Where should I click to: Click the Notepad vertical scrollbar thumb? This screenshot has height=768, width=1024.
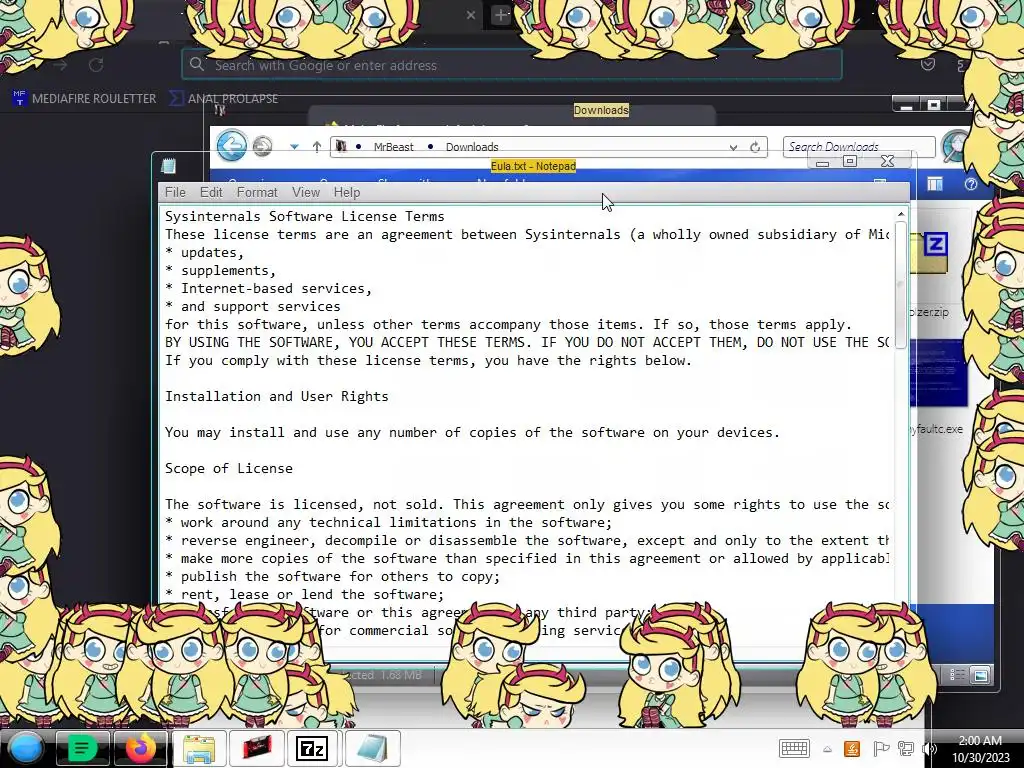(901, 285)
